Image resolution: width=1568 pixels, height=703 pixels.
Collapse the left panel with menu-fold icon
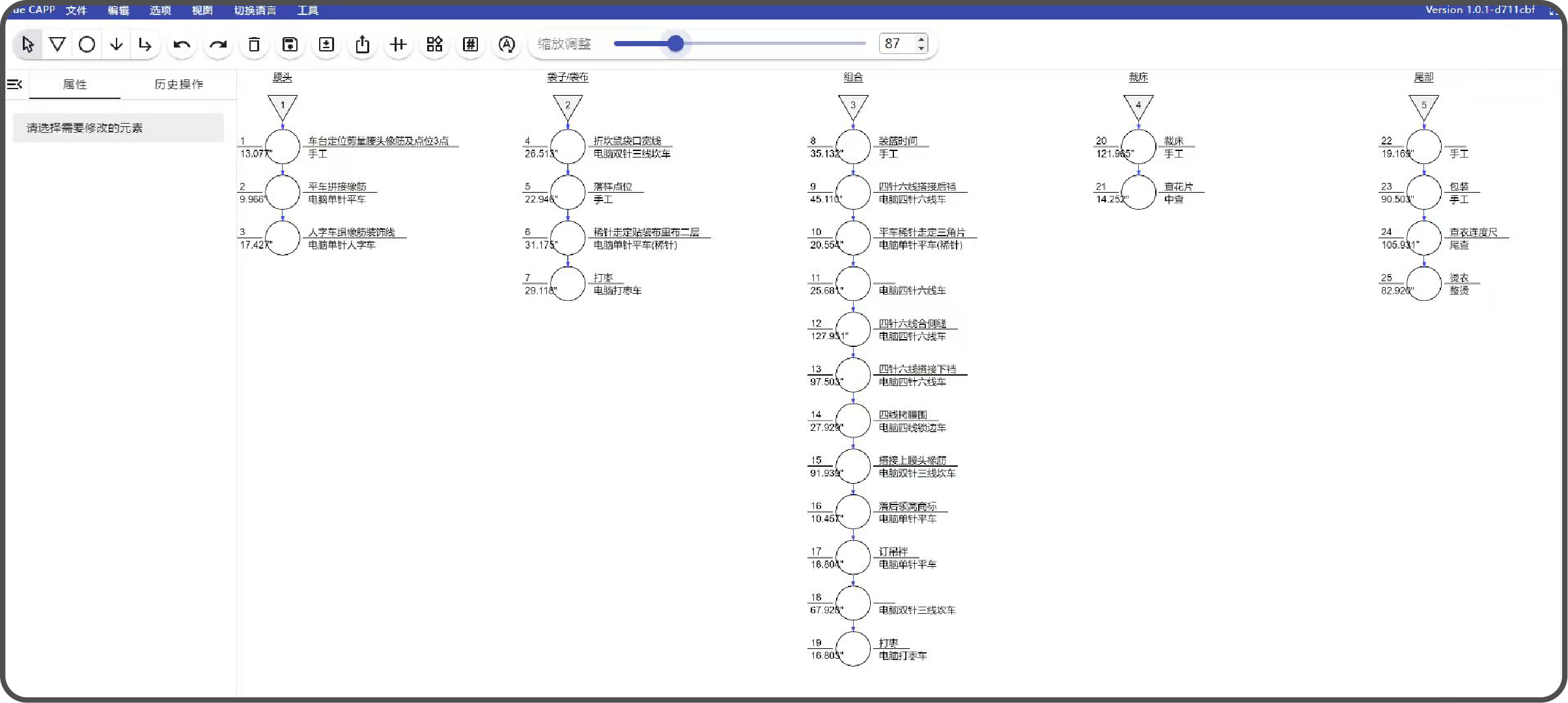[14, 85]
